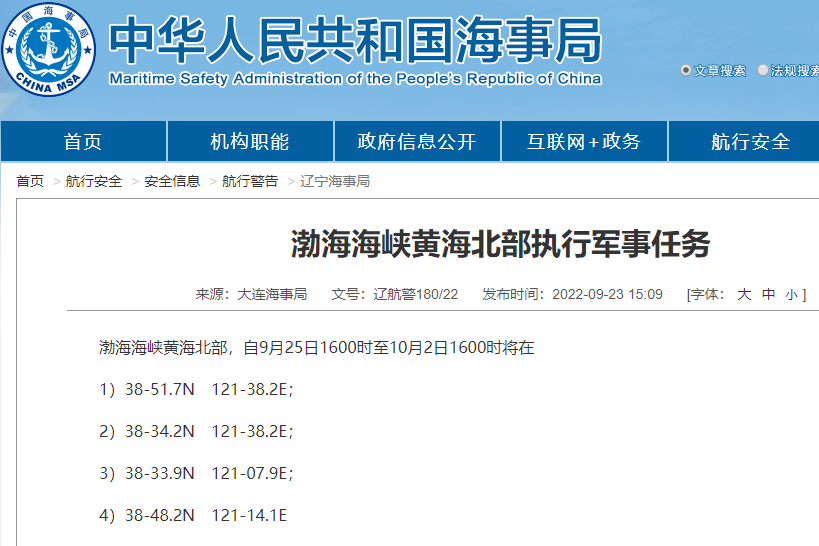Click the source text 来源:大连海事局
This screenshot has width=819, height=546.
(x=251, y=294)
